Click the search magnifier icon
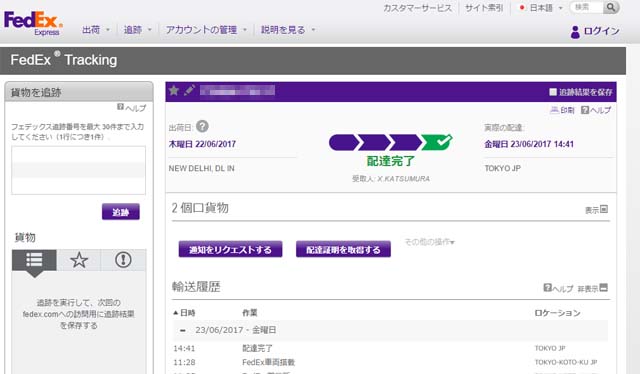 (611, 7)
